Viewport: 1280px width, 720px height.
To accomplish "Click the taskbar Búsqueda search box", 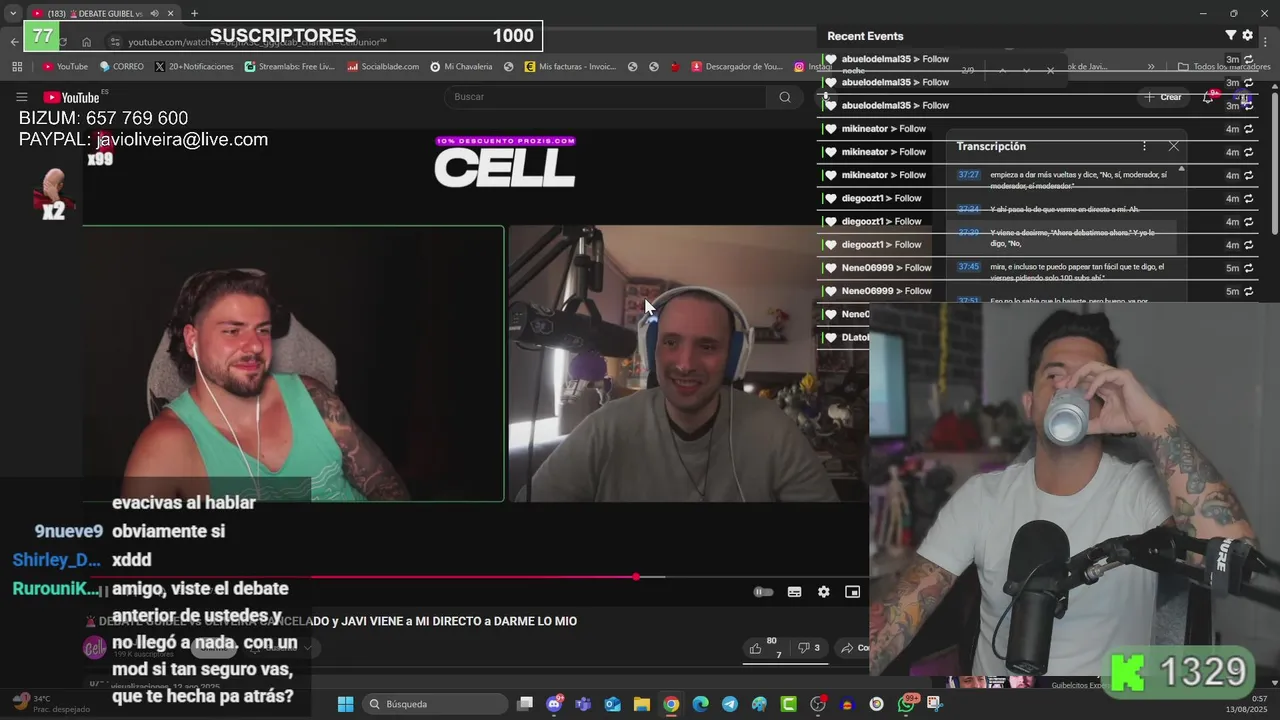I will point(435,704).
